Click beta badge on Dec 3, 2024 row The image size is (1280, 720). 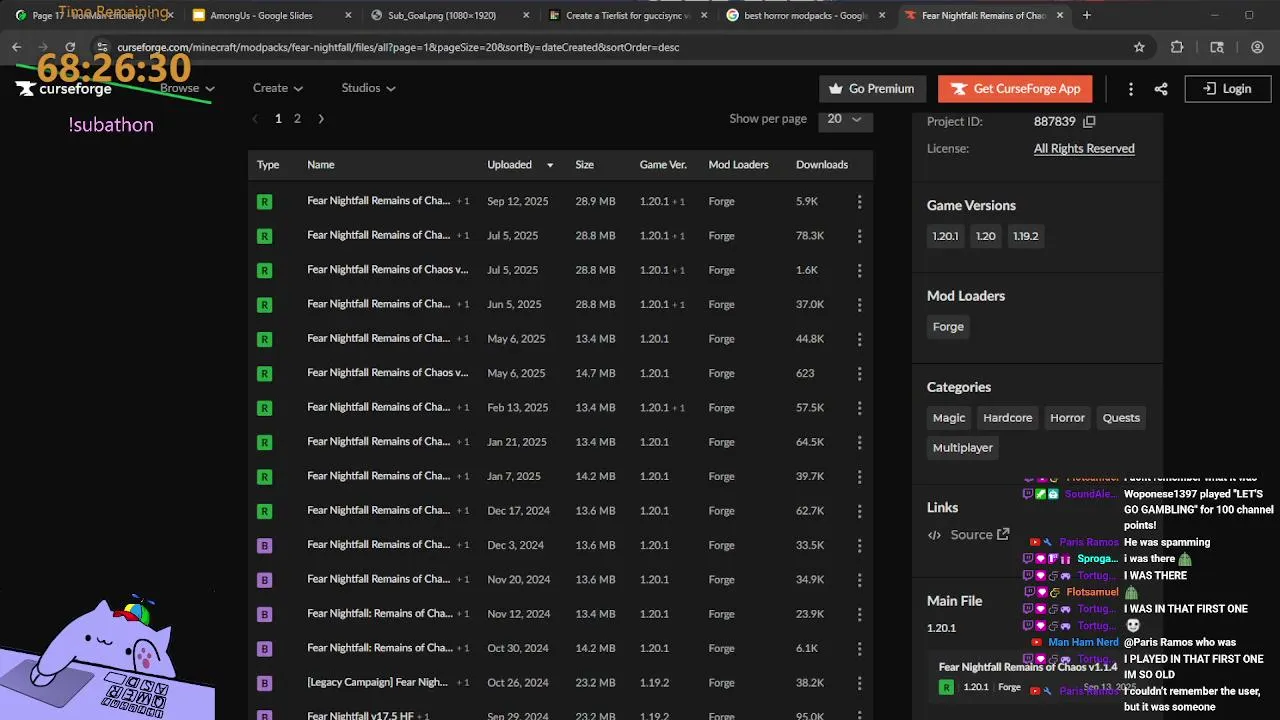(264, 545)
